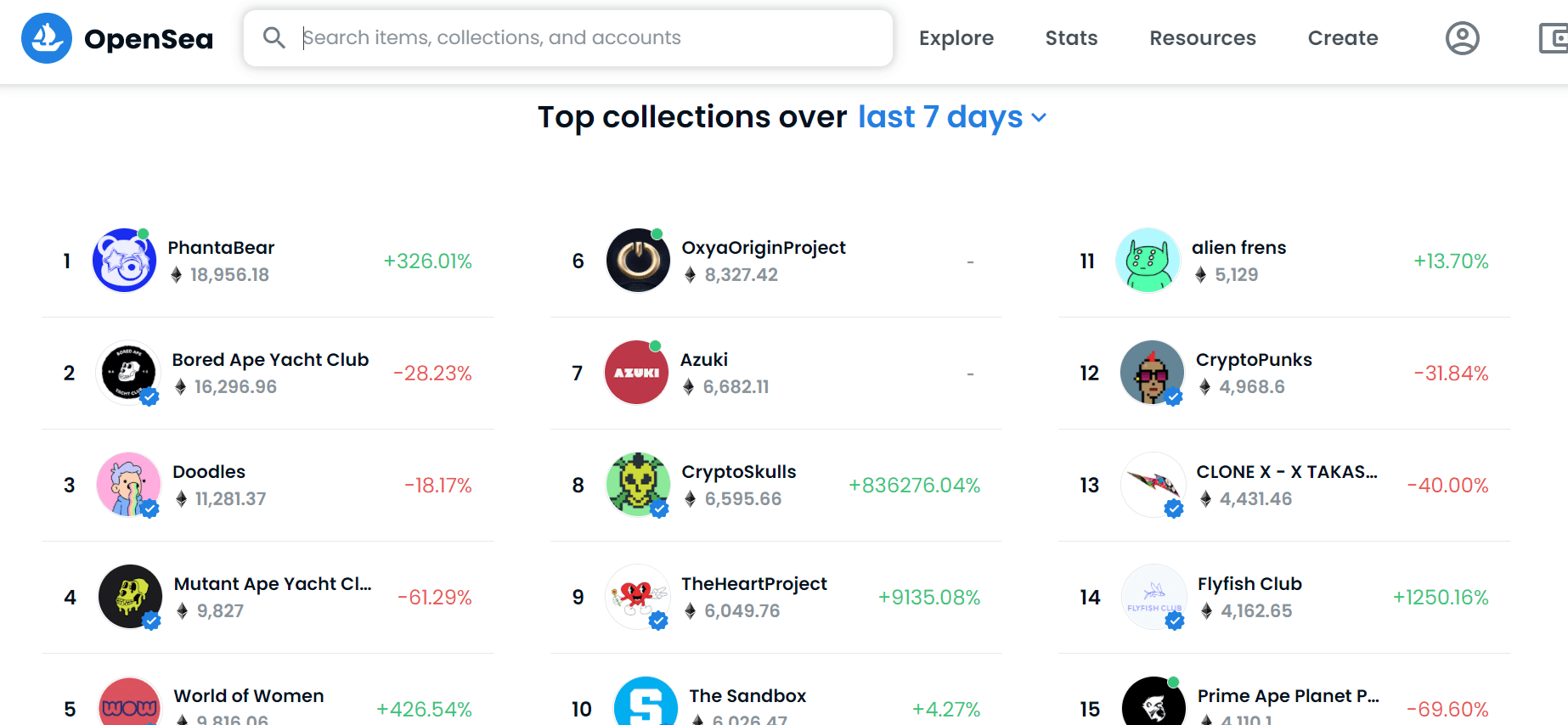Open the Explore menu
This screenshot has width=1568, height=725.
pos(956,38)
